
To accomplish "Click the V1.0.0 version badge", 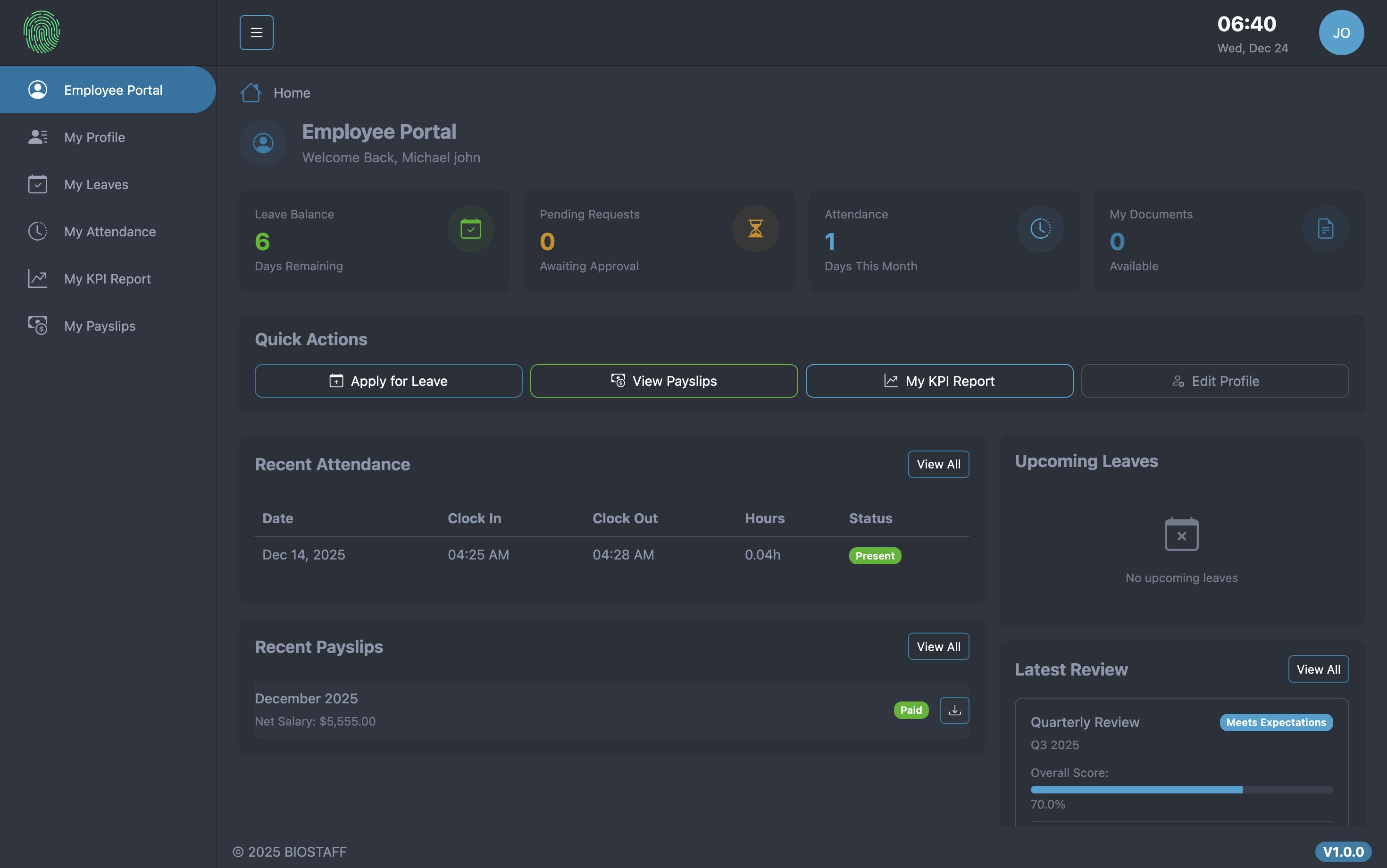I will click(1343, 851).
